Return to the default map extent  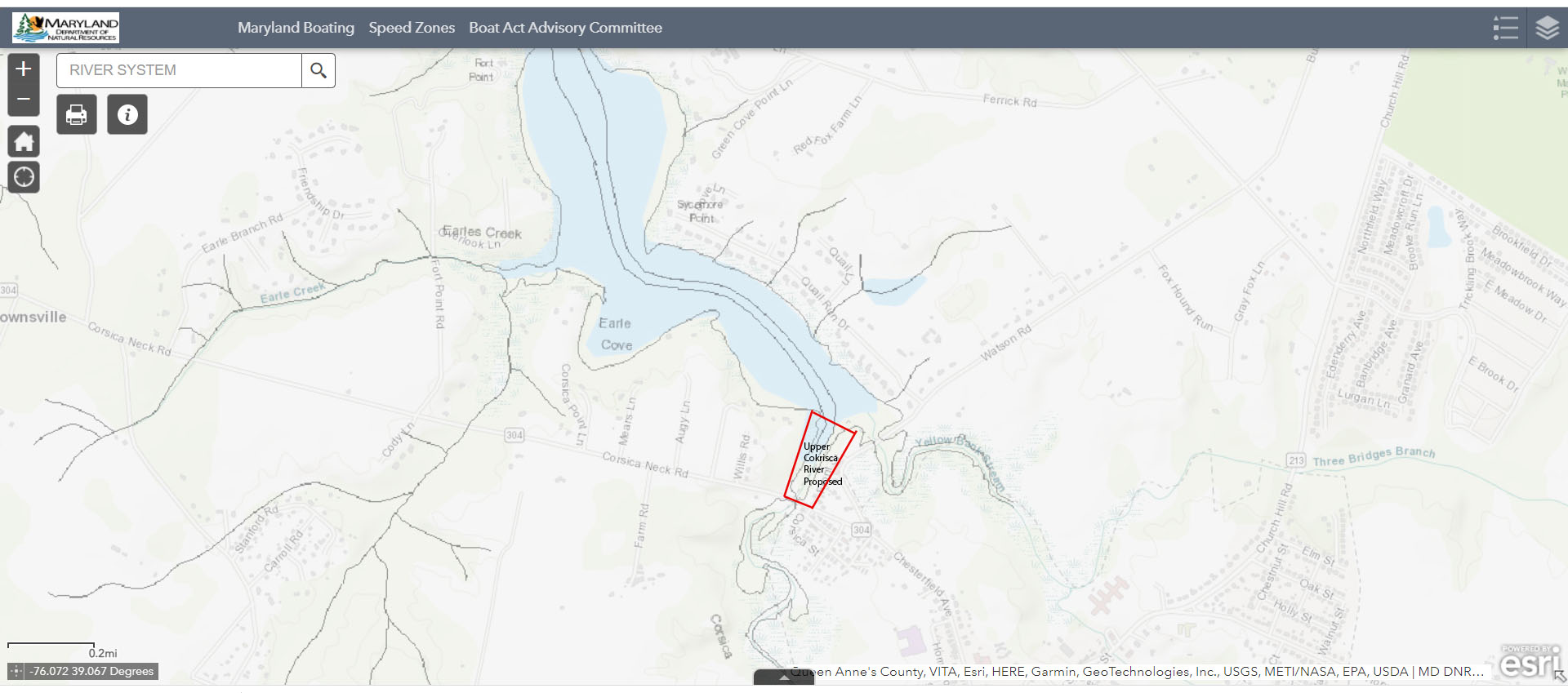tap(24, 141)
